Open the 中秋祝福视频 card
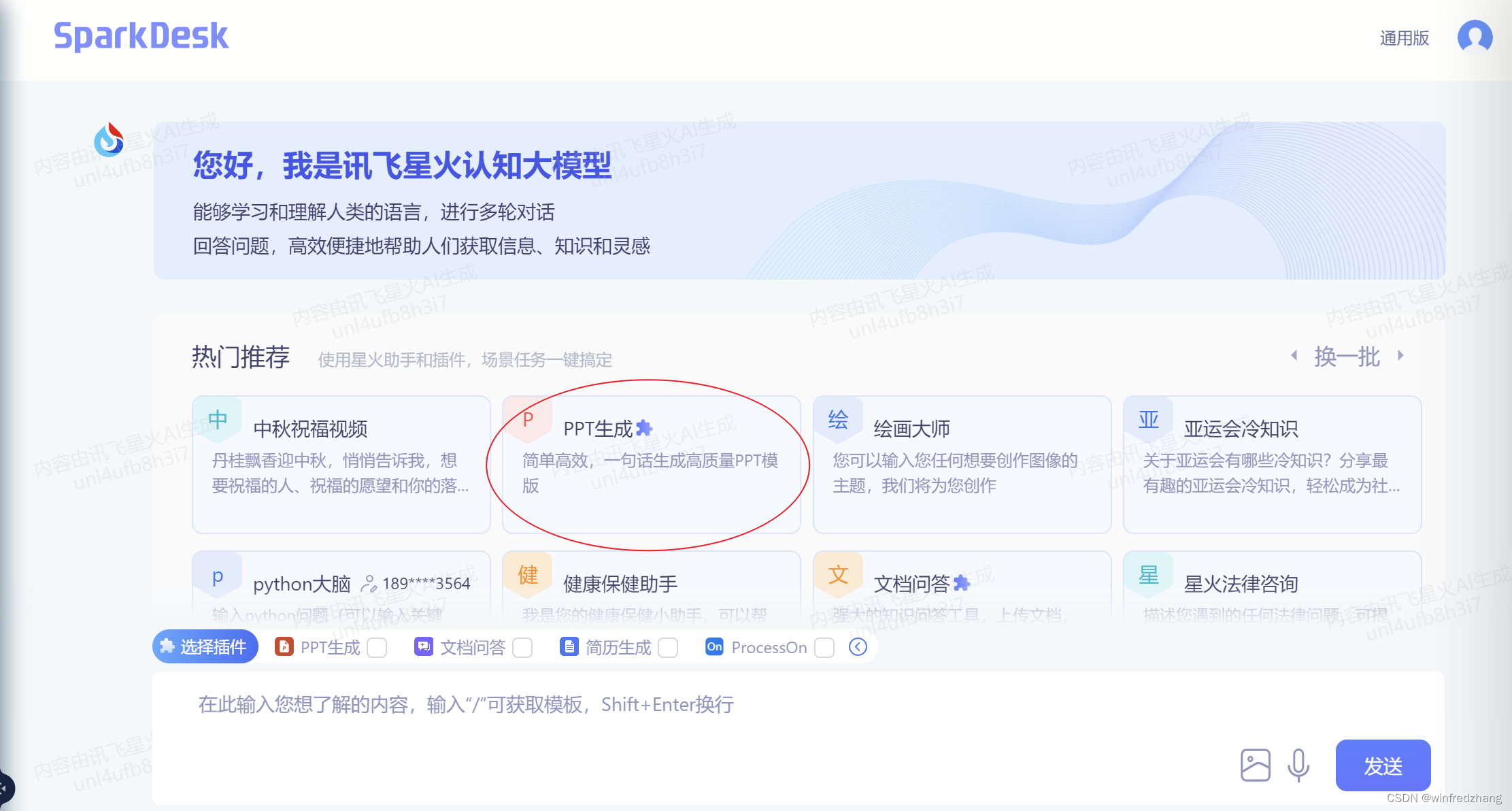Screen dimensions: 1512x811 (x=341, y=465)
